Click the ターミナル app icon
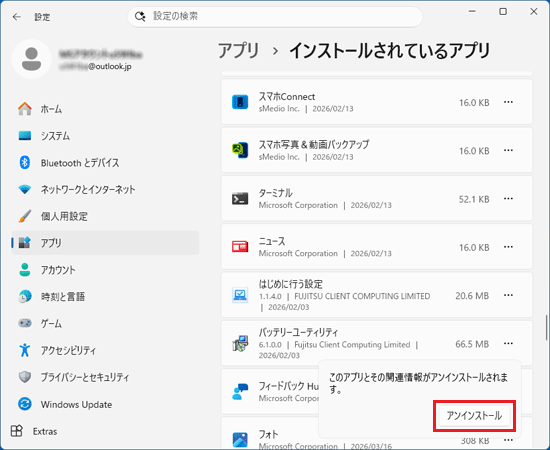550x450 pixels. [x=240, y=199]
